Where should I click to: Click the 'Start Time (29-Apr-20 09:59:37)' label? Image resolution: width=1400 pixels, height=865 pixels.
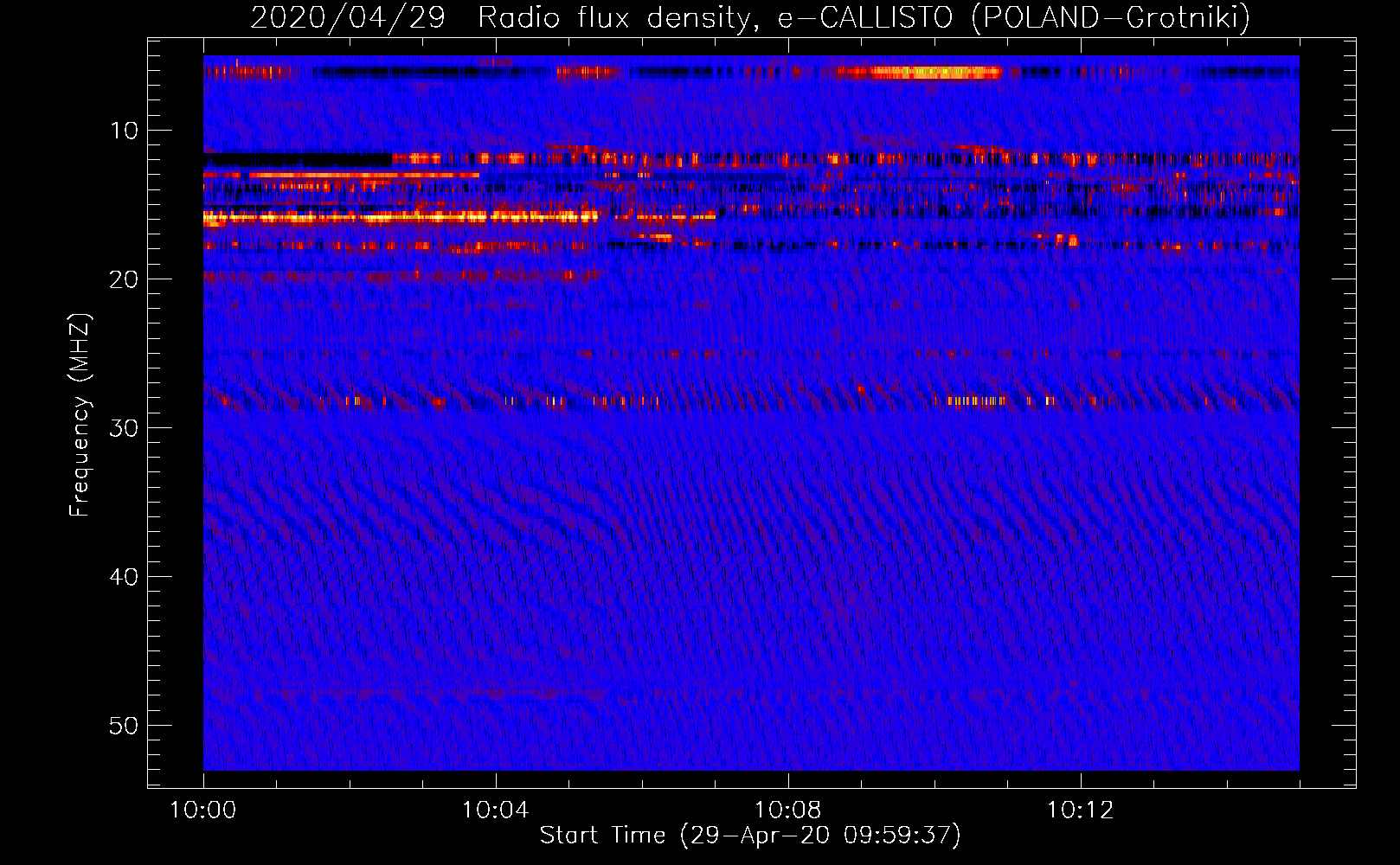[750, 836]
